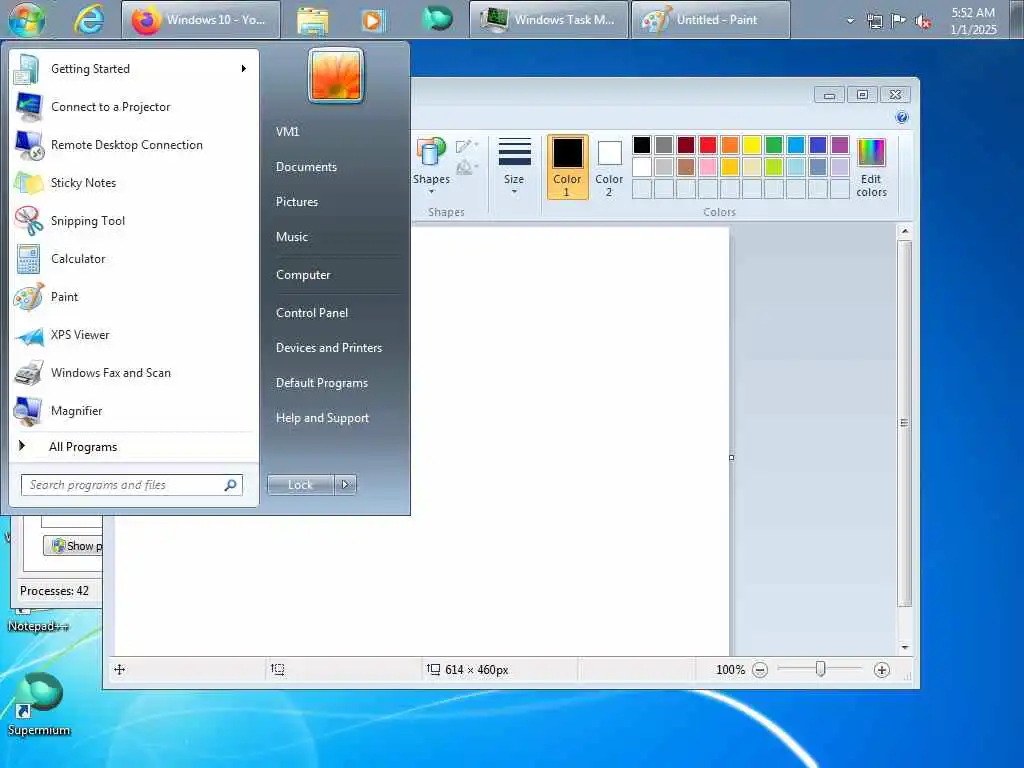Click the Lock button
This screenshot has width=1024, height=768.
coord(300,485)
